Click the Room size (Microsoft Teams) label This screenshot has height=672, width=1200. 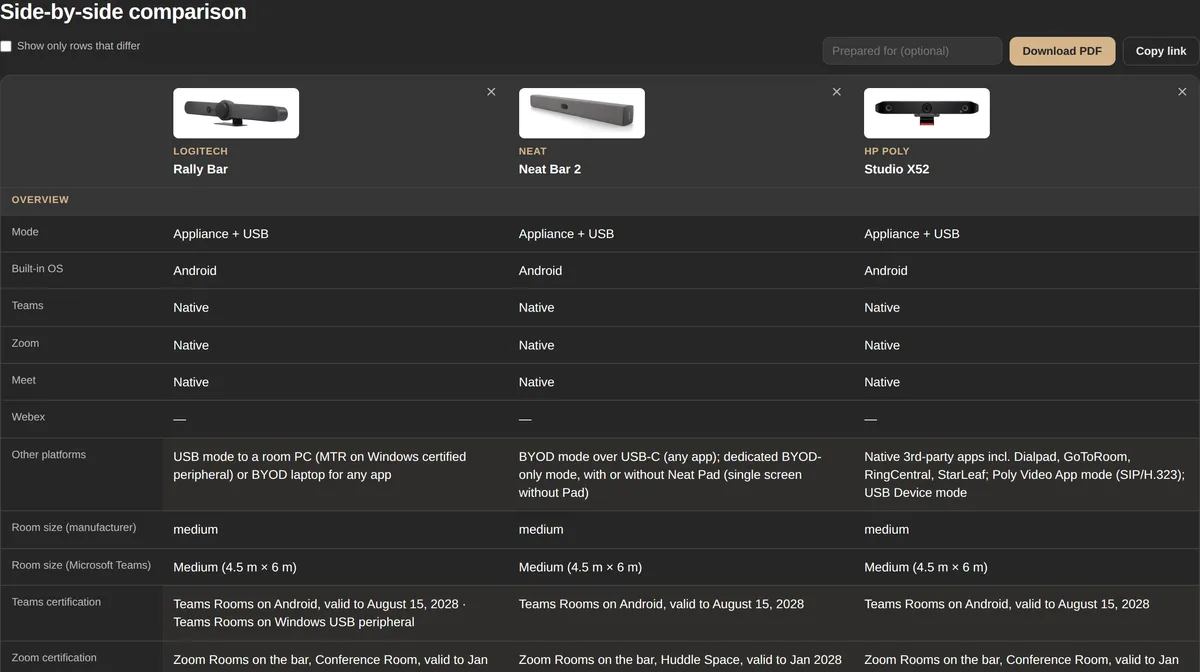coord(81,565)
